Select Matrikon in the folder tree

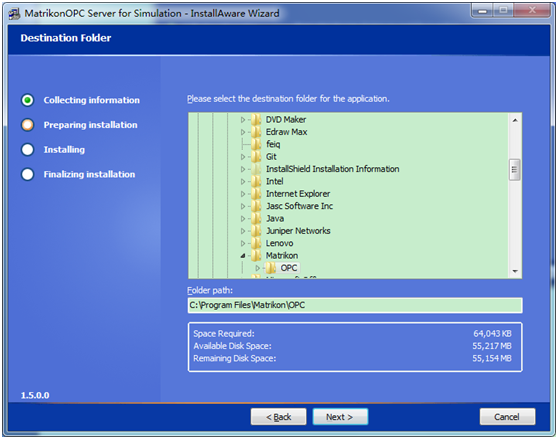(x=282, y=255)
